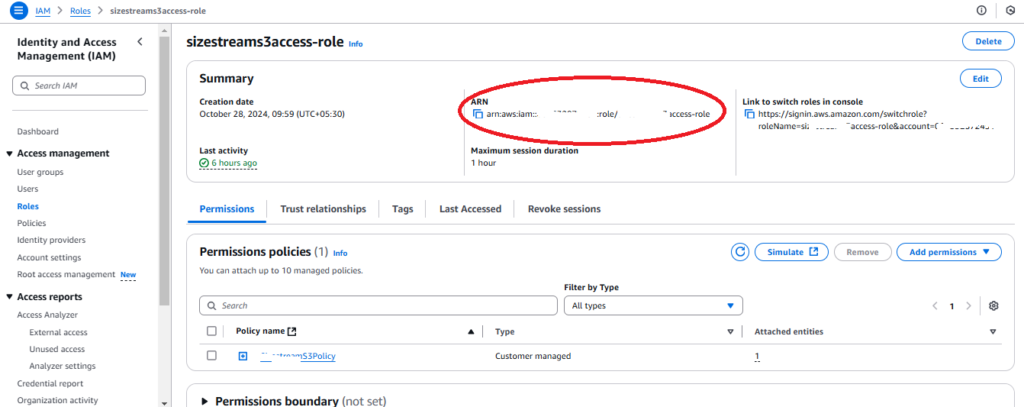Click the policies Search input field

point(379,305)
